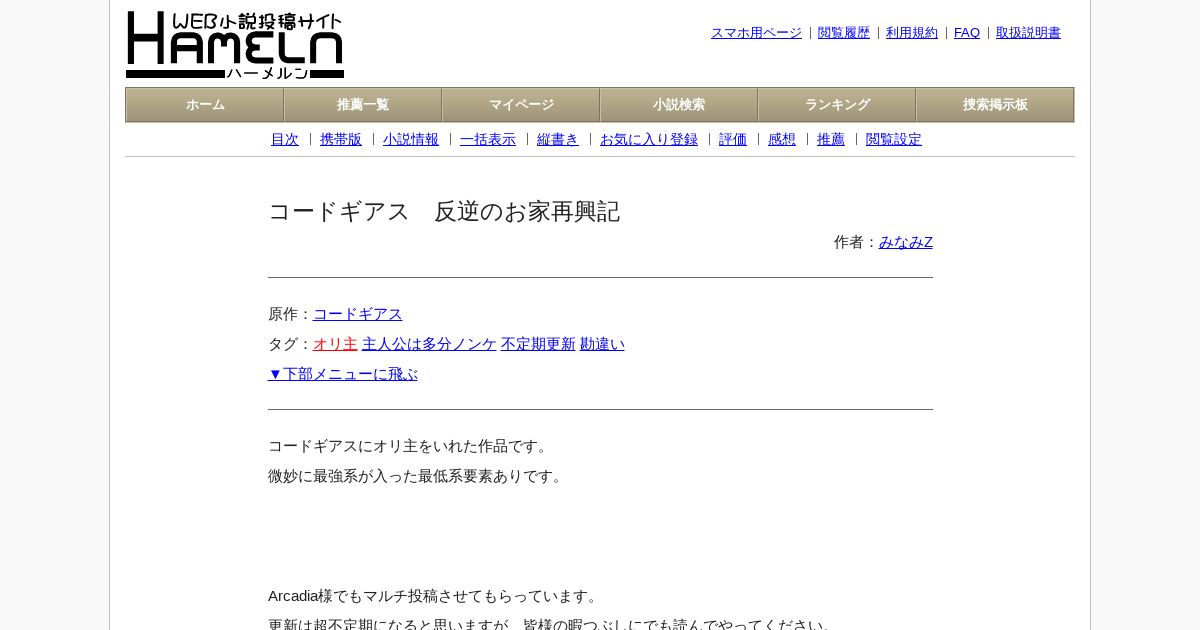This screenshot has height=630, width=1200.
Task: Open the 推薦一覧 navigation tab
Action: (363, 105)
